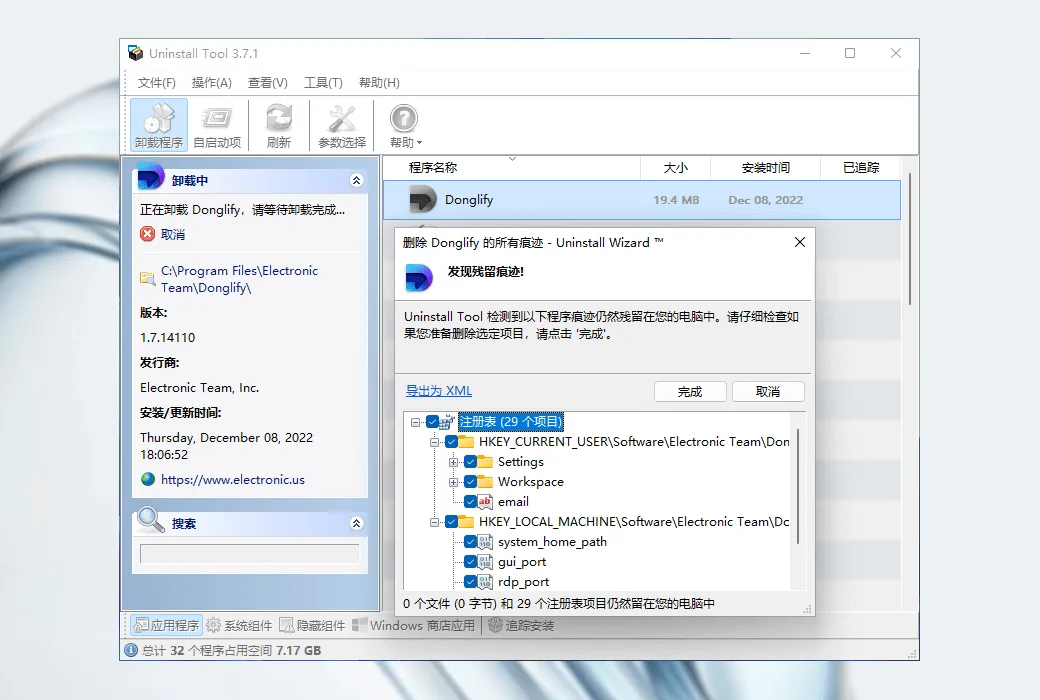Click the 搜索 panel search input field
The width and height of the screenshot is (1040, 700).
click(249, 553)
